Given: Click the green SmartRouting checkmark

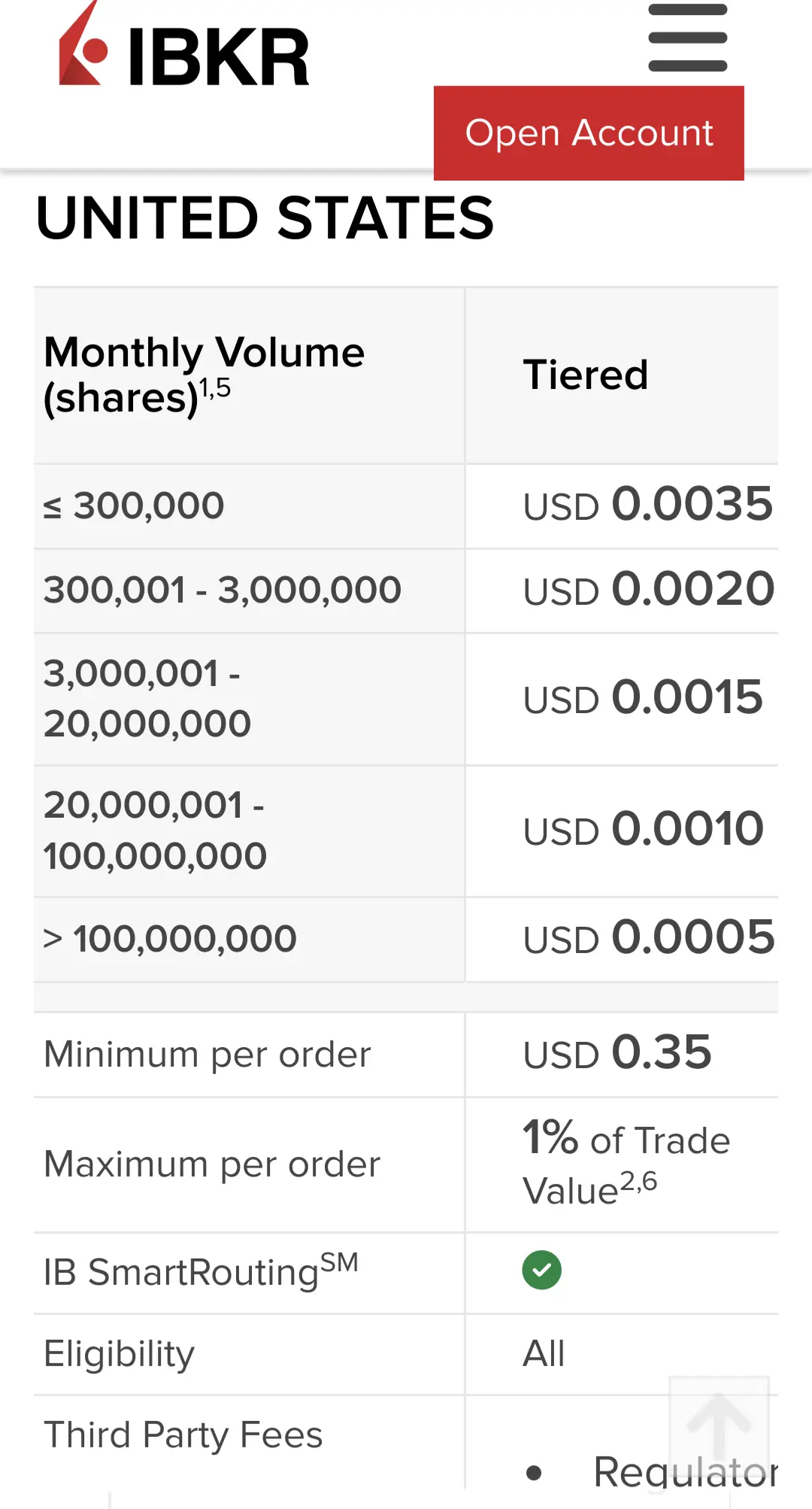Looking at the screenshot, I should pyautogui.click(x=541, y=1270).
